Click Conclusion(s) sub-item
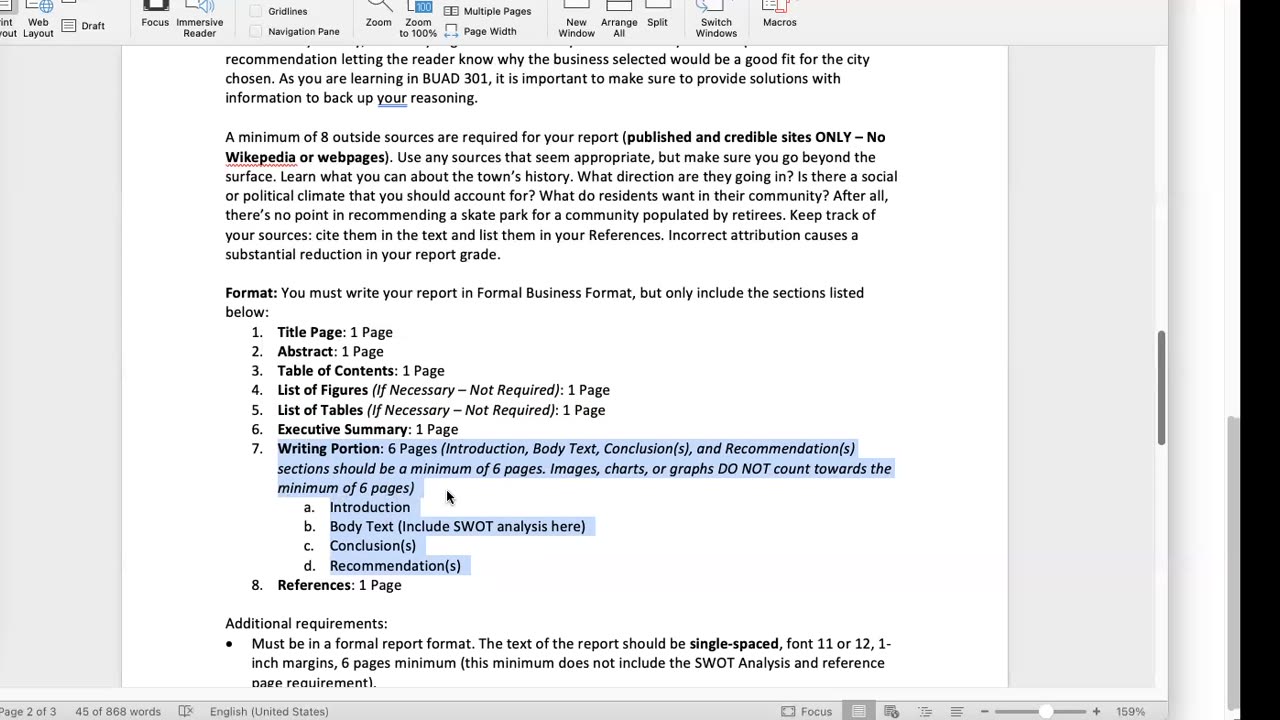This screenshot has height=720, width=1280. click(373, 546)
